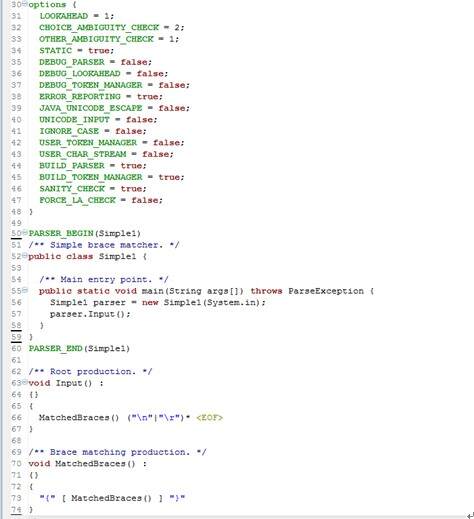Click the FORCE_LA_CHECK option name

[x=77, y=200]
